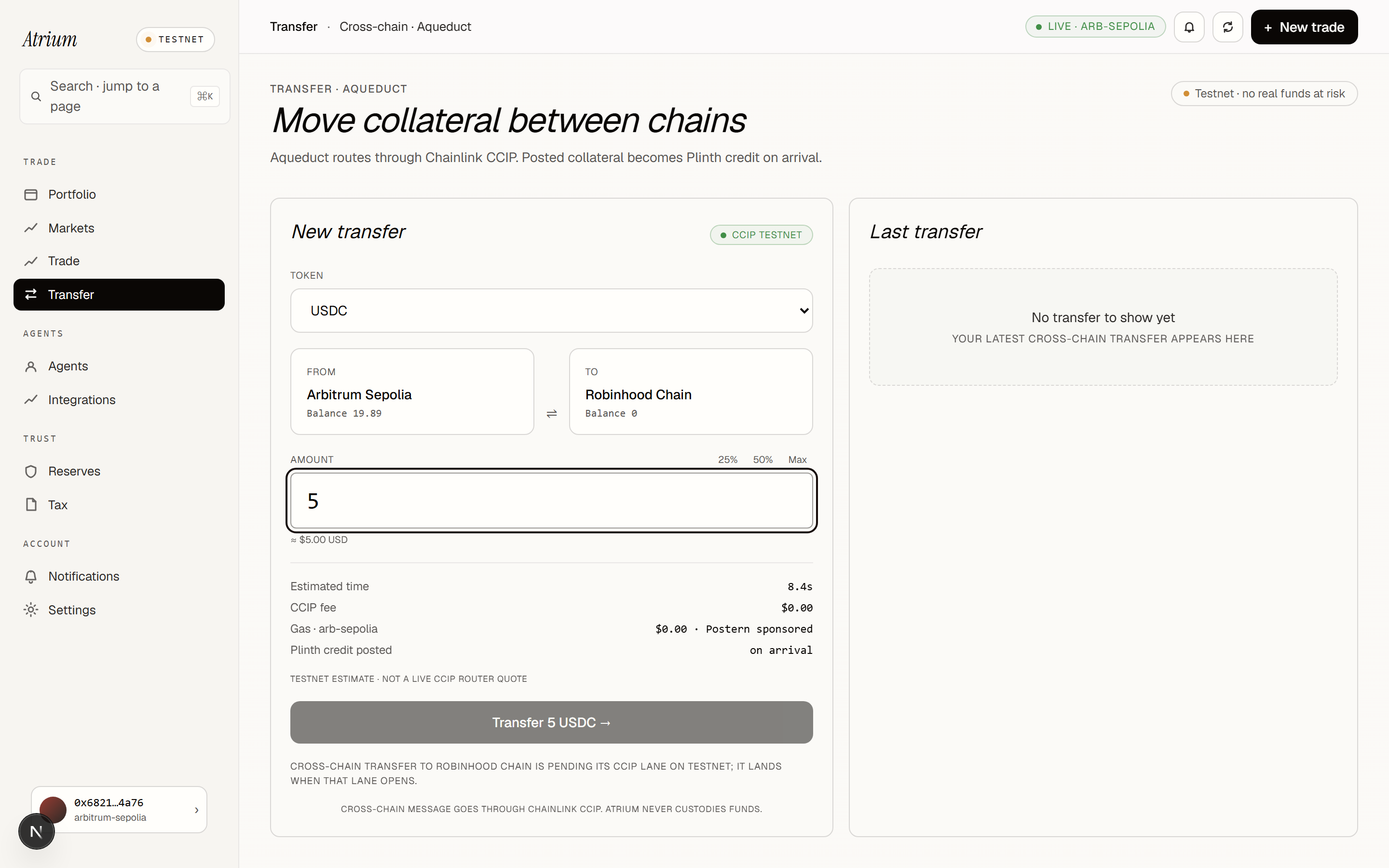Open the Trade menu item
The image size is (1389, 868).
119,261
